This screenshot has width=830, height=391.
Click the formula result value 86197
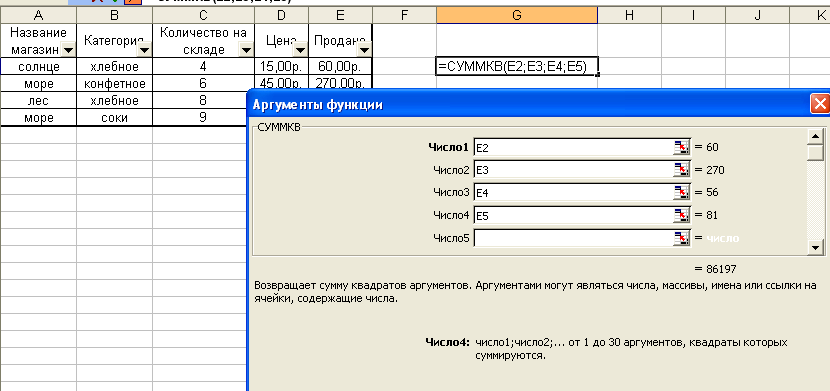721,269
